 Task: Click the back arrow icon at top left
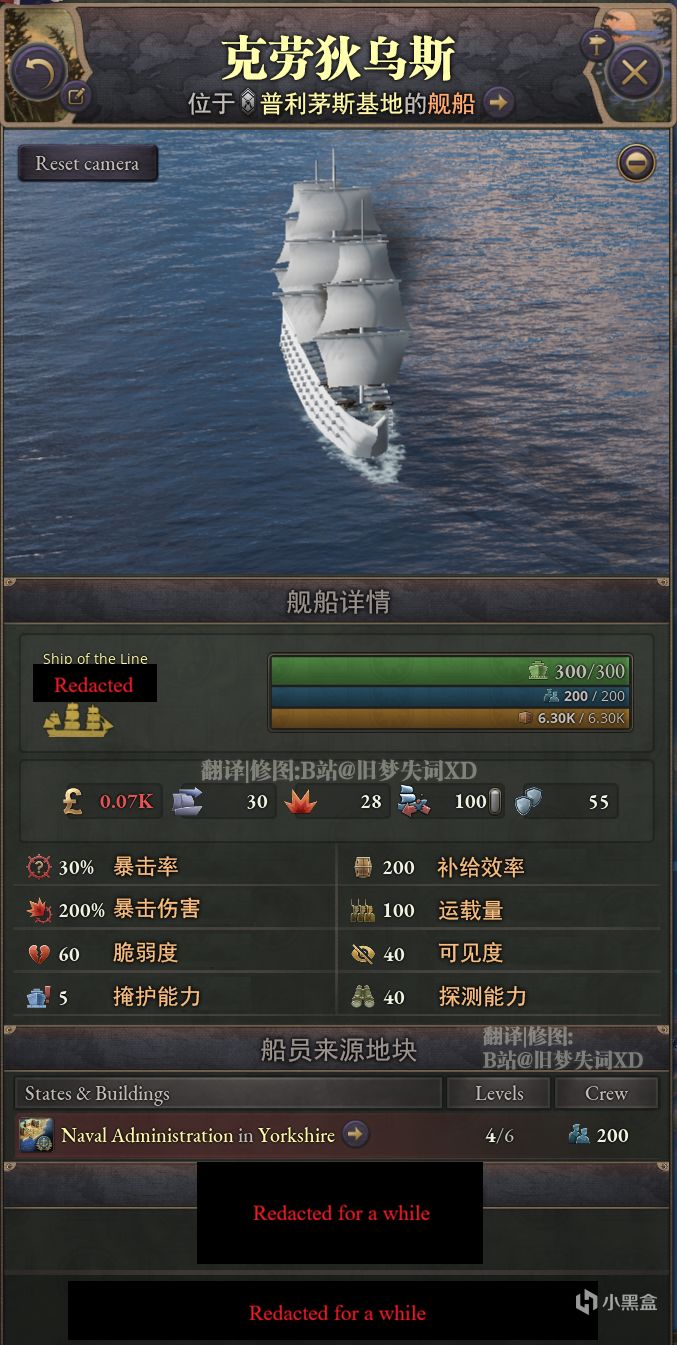(37, 72)
